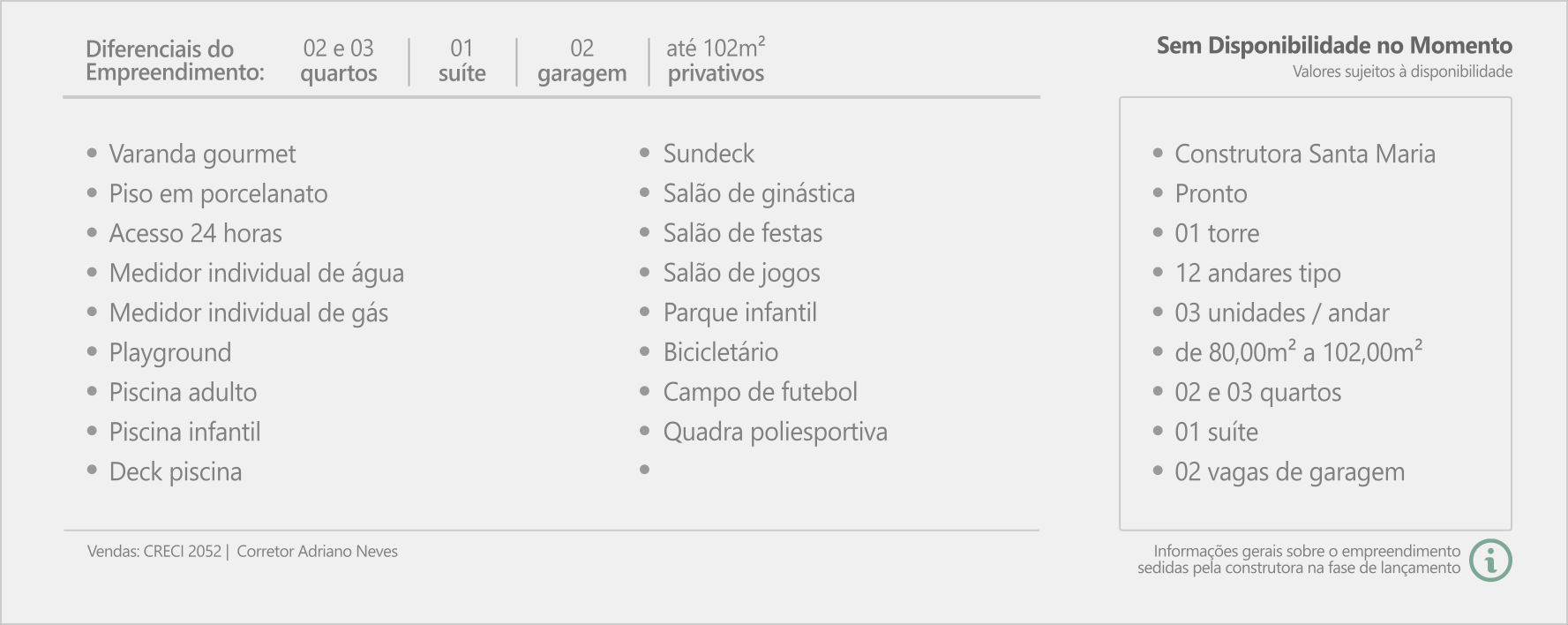Click the green information icon
Viewport: 1568px width, 625px height.
1491,560
